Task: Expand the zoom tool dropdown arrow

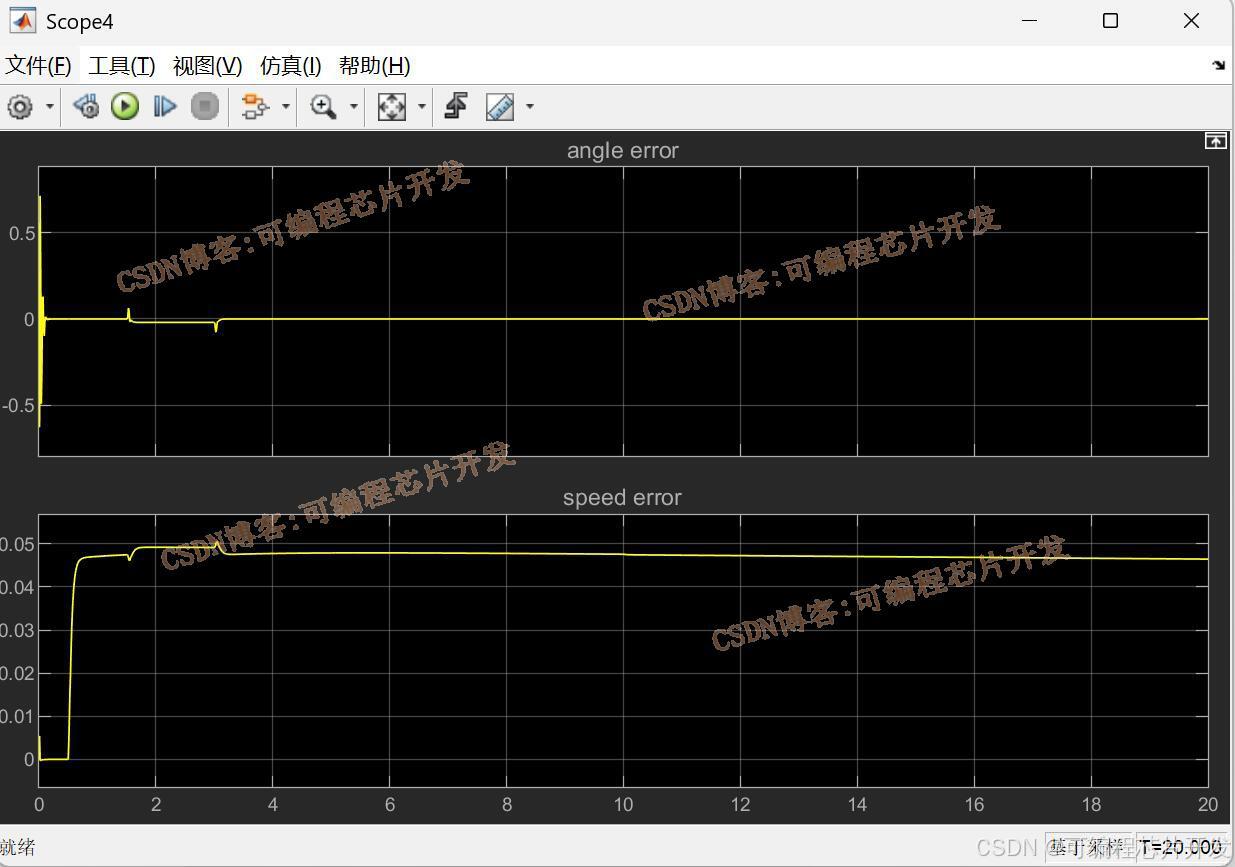Action: click(x=353, y=107)
